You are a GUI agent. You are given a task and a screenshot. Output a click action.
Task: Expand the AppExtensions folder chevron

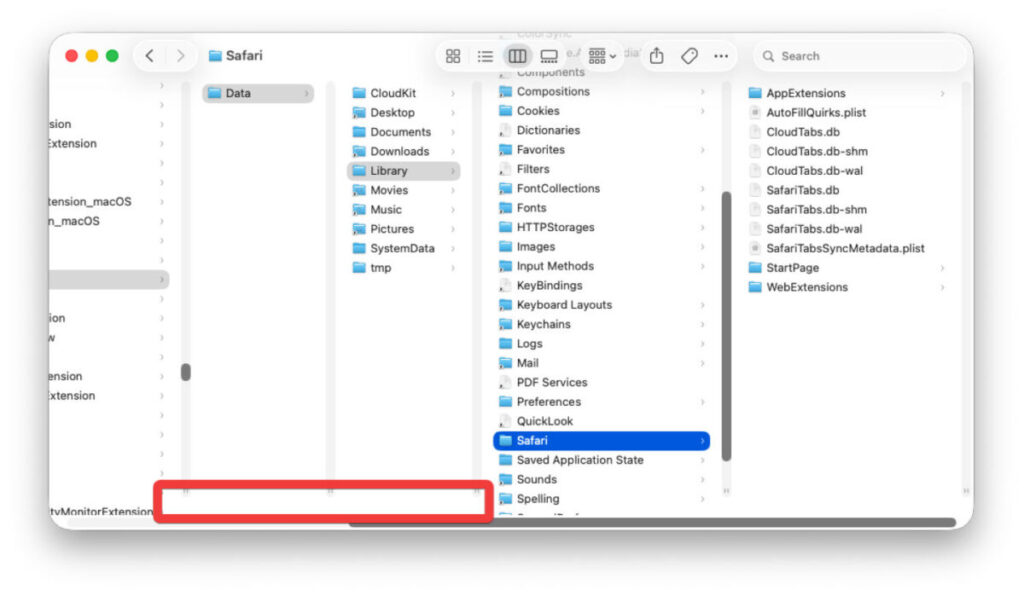pyautogui.click(x=942, y=94)
